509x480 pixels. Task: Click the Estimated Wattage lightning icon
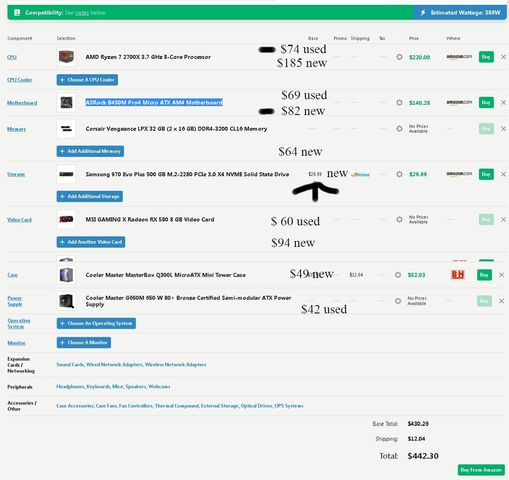[423, 13]
